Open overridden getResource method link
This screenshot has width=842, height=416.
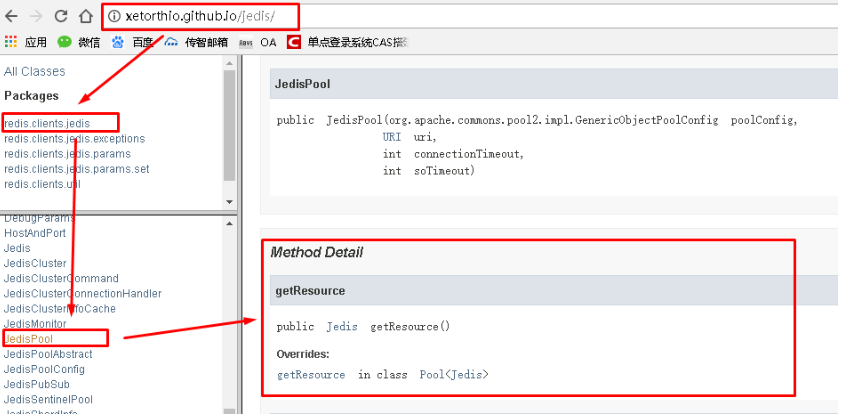pyautogui.click(x=311, y=375)
